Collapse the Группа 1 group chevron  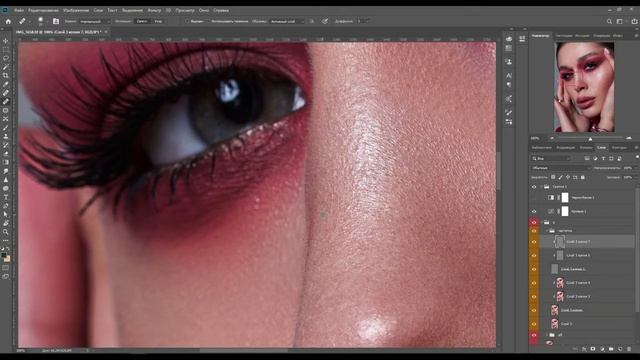tap(541, 187)
